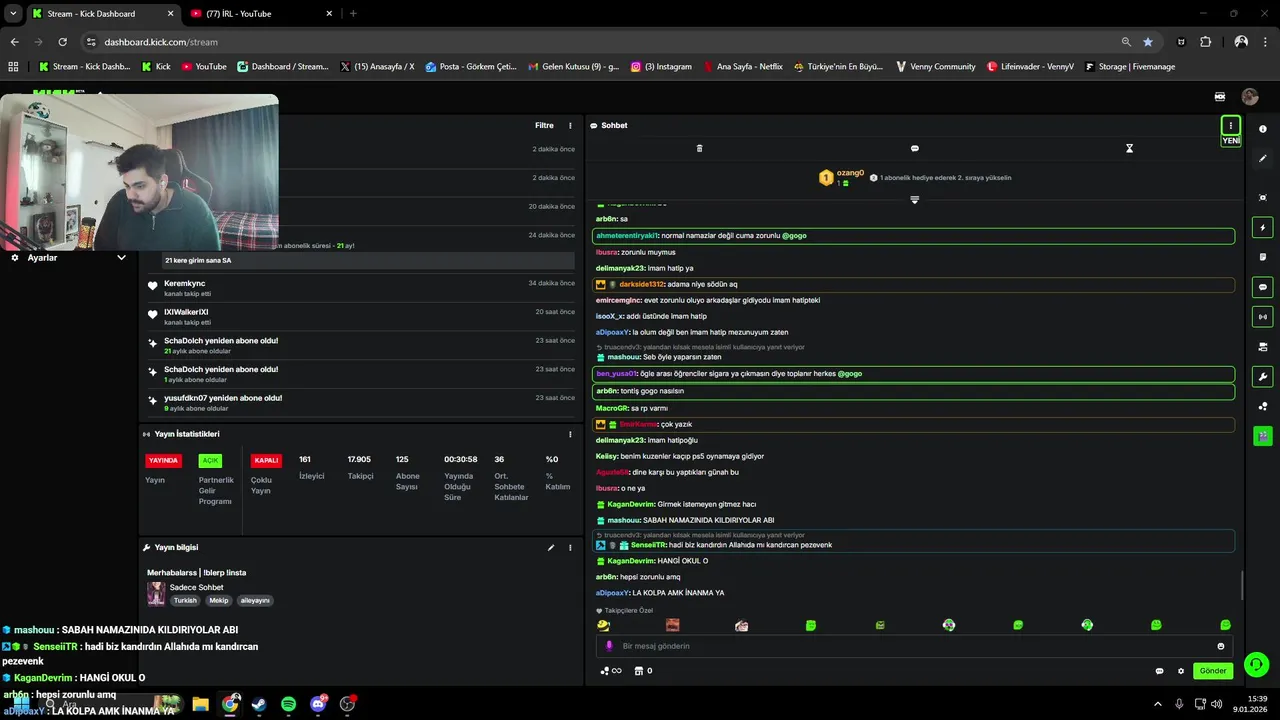Toggle the wrench tools icon in right sidebar

click(x=1263, y=377)
